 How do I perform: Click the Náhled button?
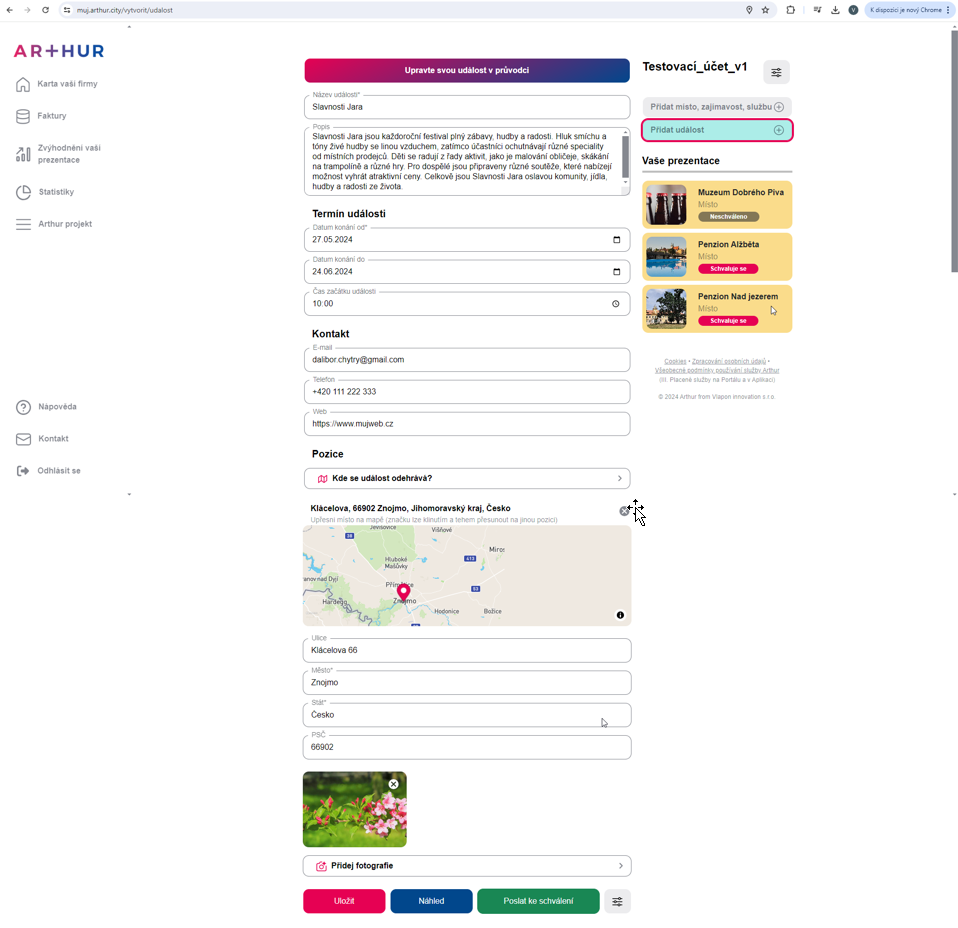431,901
